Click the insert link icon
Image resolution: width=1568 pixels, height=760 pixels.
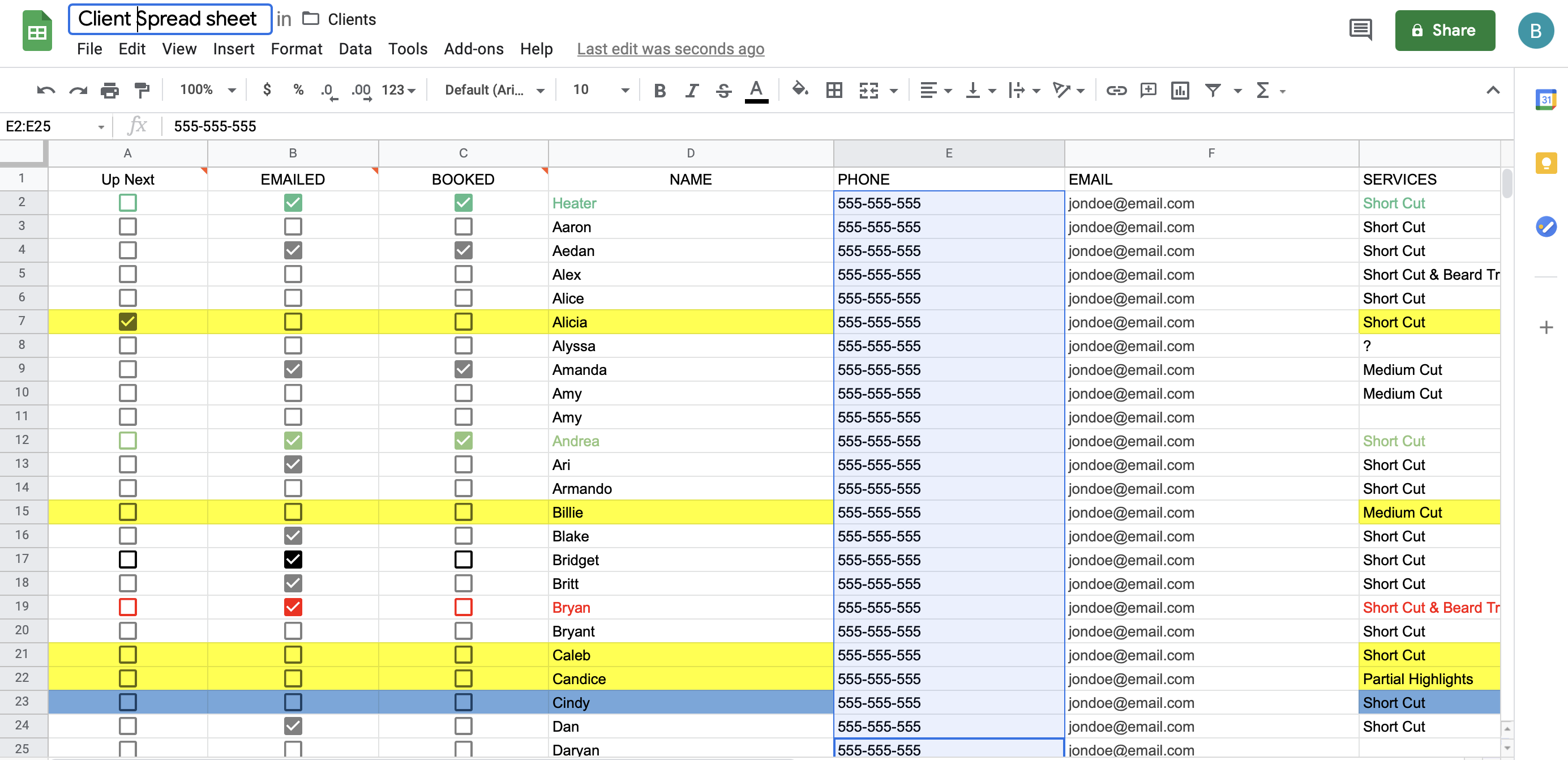[x=1116, y=90]
